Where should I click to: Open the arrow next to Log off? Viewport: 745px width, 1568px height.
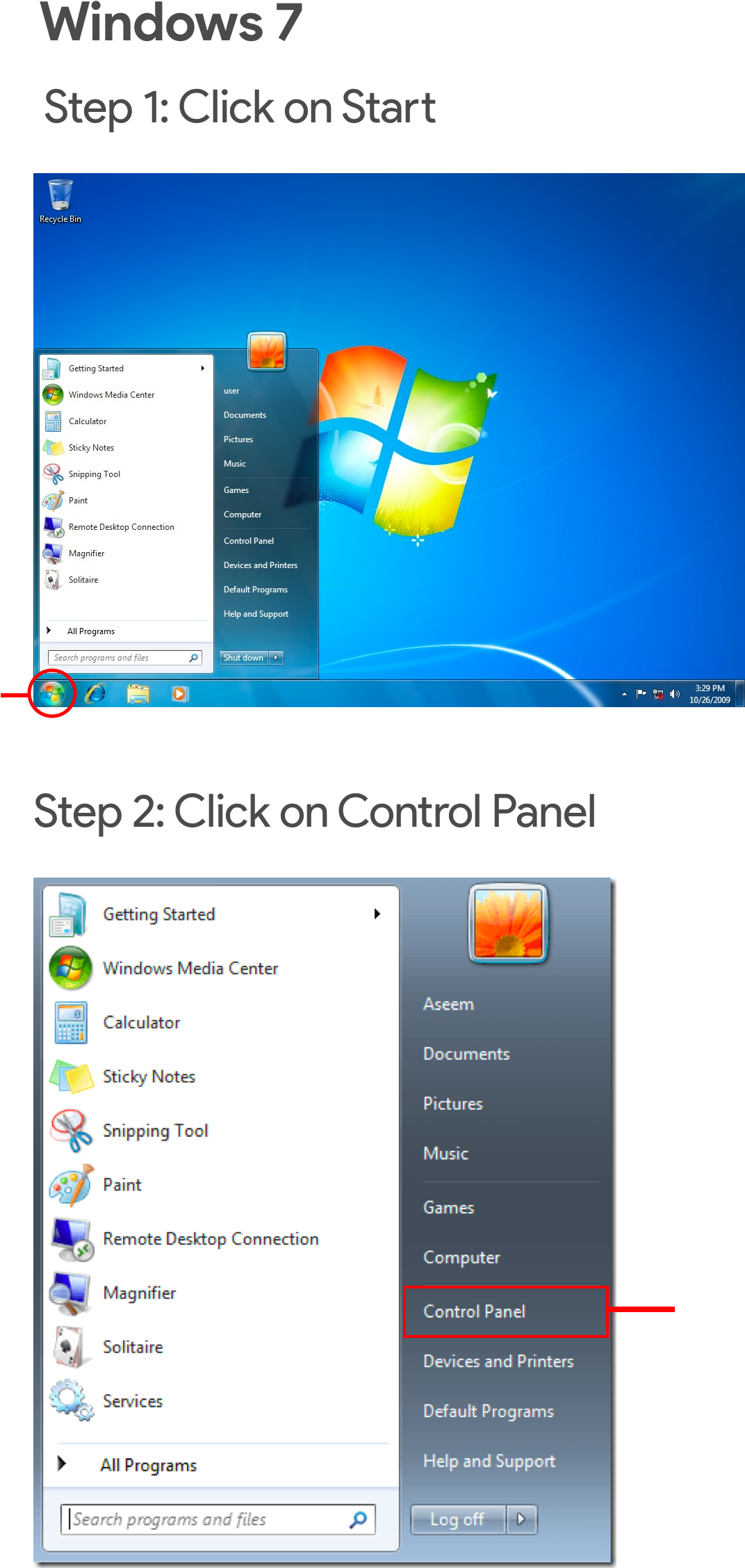coord(522,1519)
